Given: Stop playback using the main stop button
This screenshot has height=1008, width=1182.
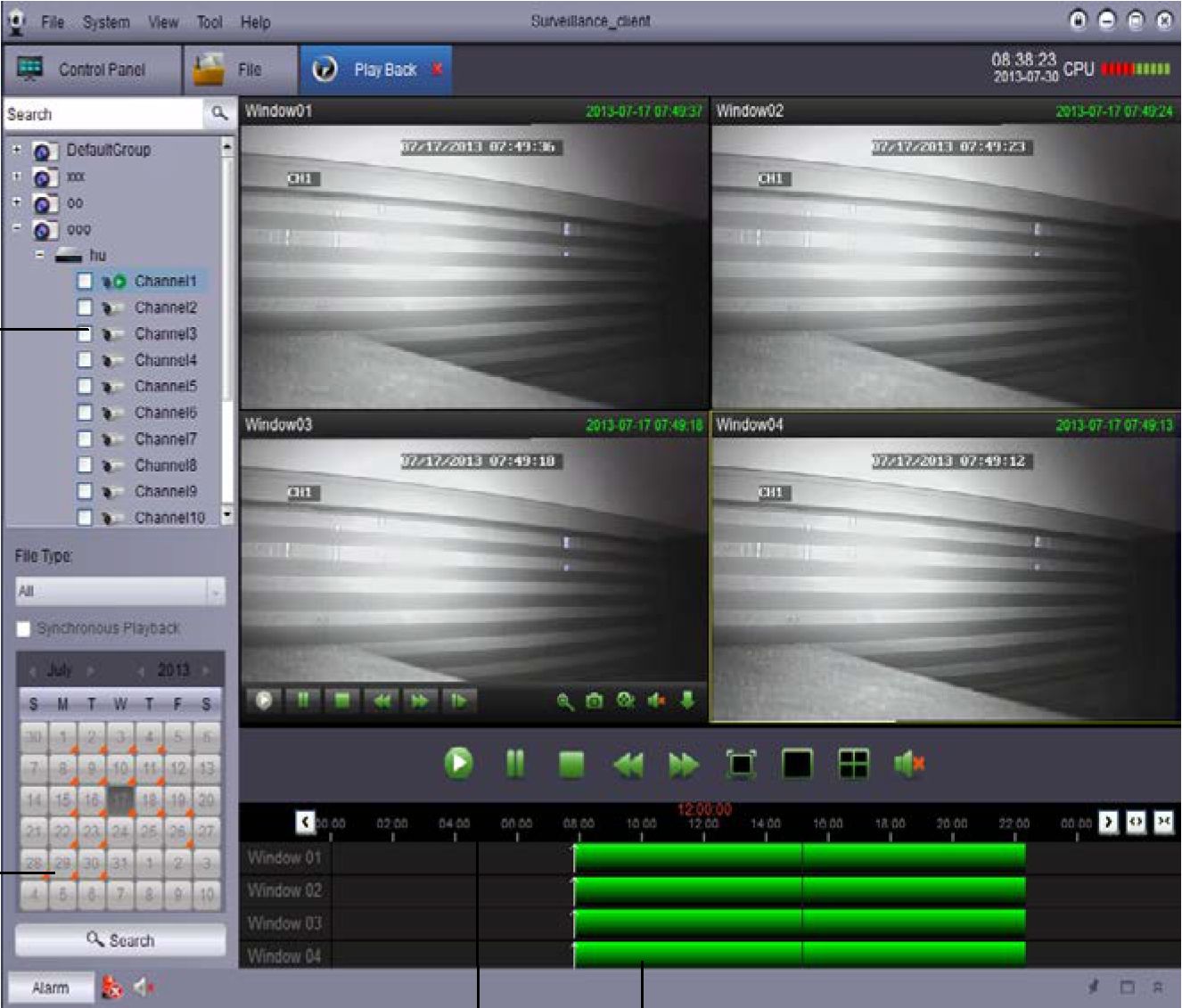Looking at the screenshot, I should [570, 764].
